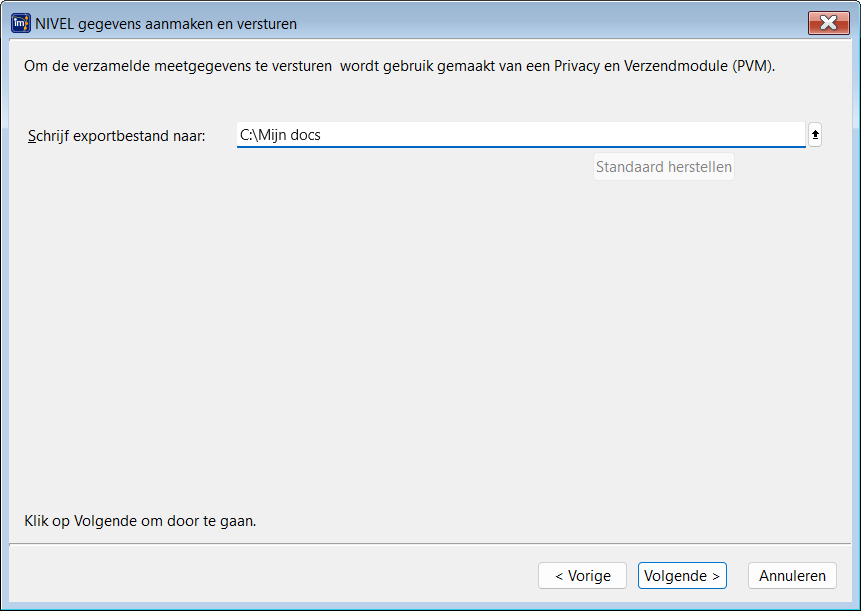Image resolution: width=861 pixels, height=611 pixels.
Task: Close the NIVEL gegevens dialog window
Action: click(827, 23)
